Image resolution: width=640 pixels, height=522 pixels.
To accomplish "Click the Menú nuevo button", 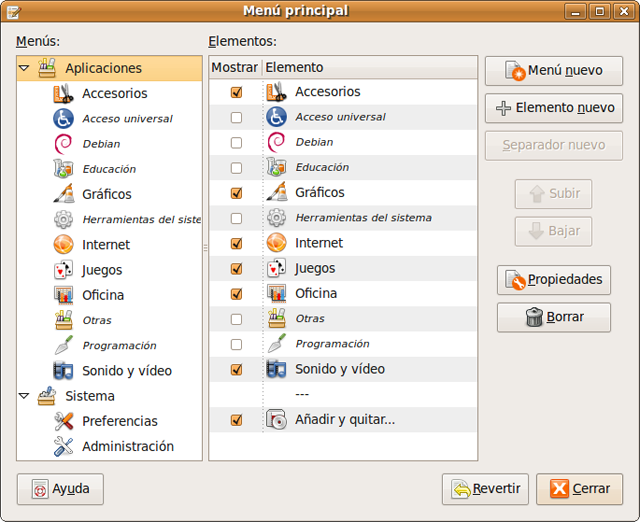I will tap(553, 71).
